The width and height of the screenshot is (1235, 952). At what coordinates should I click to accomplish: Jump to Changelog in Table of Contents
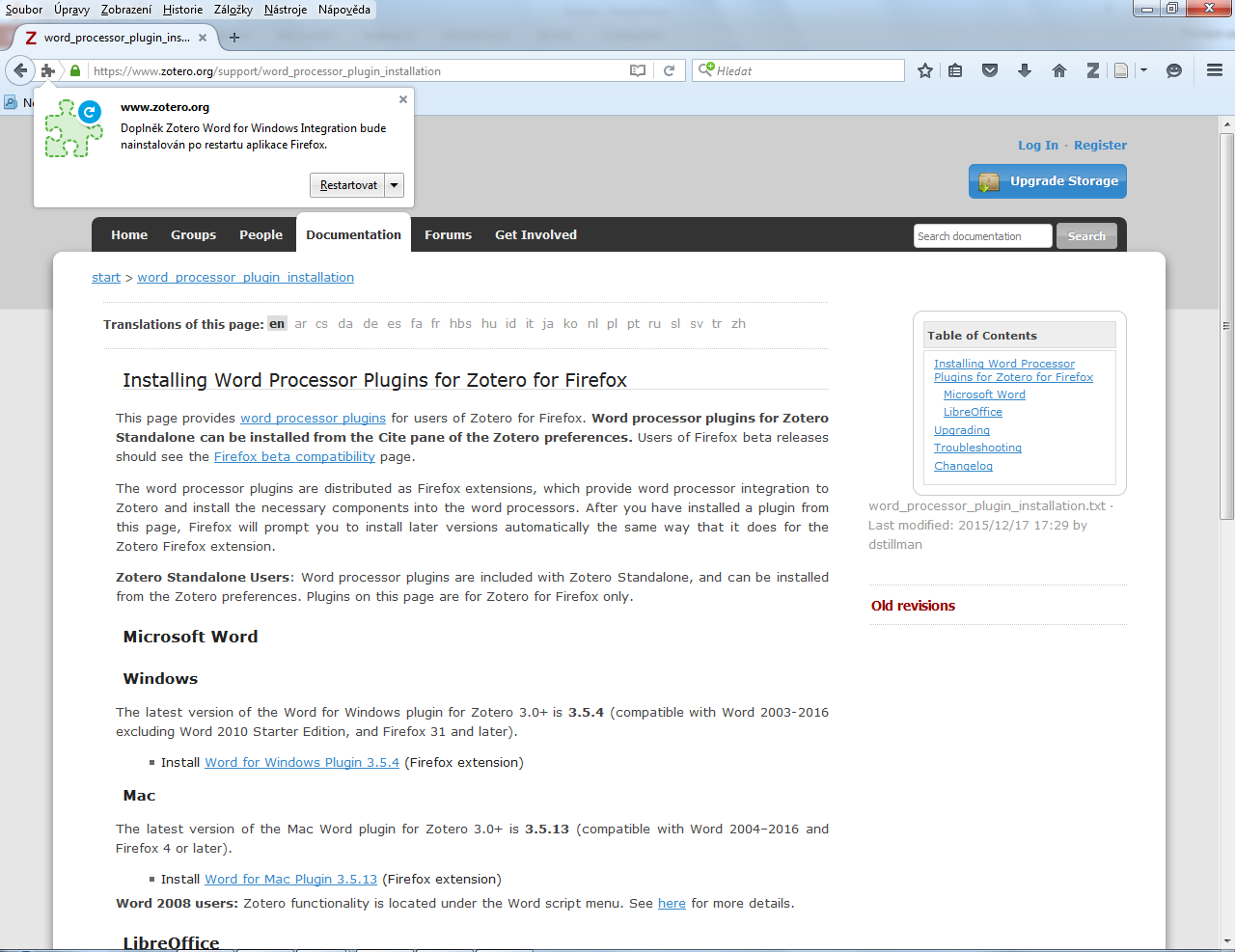963,466
